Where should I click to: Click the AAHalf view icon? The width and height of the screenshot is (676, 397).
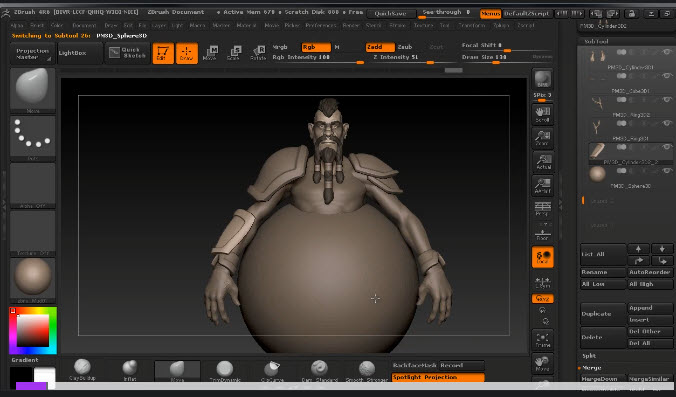(542, 186)
